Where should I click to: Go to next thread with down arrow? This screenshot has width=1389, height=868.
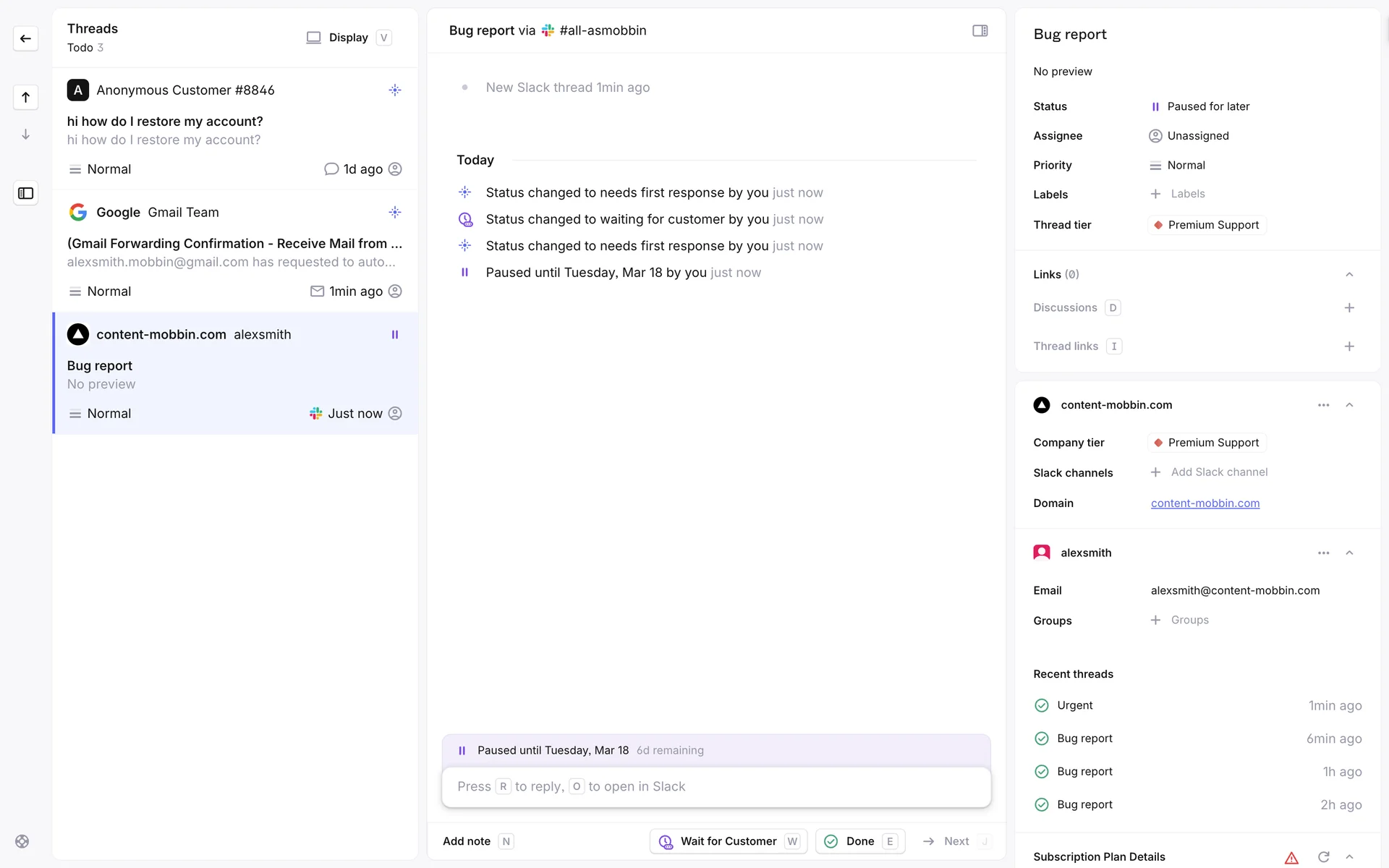point(25,135)
